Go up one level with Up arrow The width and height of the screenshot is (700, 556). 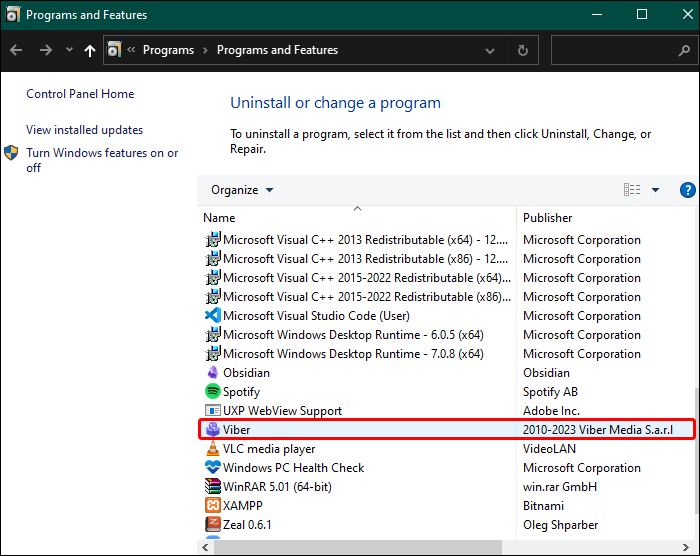pyautogui.click(x=91, y=50)
